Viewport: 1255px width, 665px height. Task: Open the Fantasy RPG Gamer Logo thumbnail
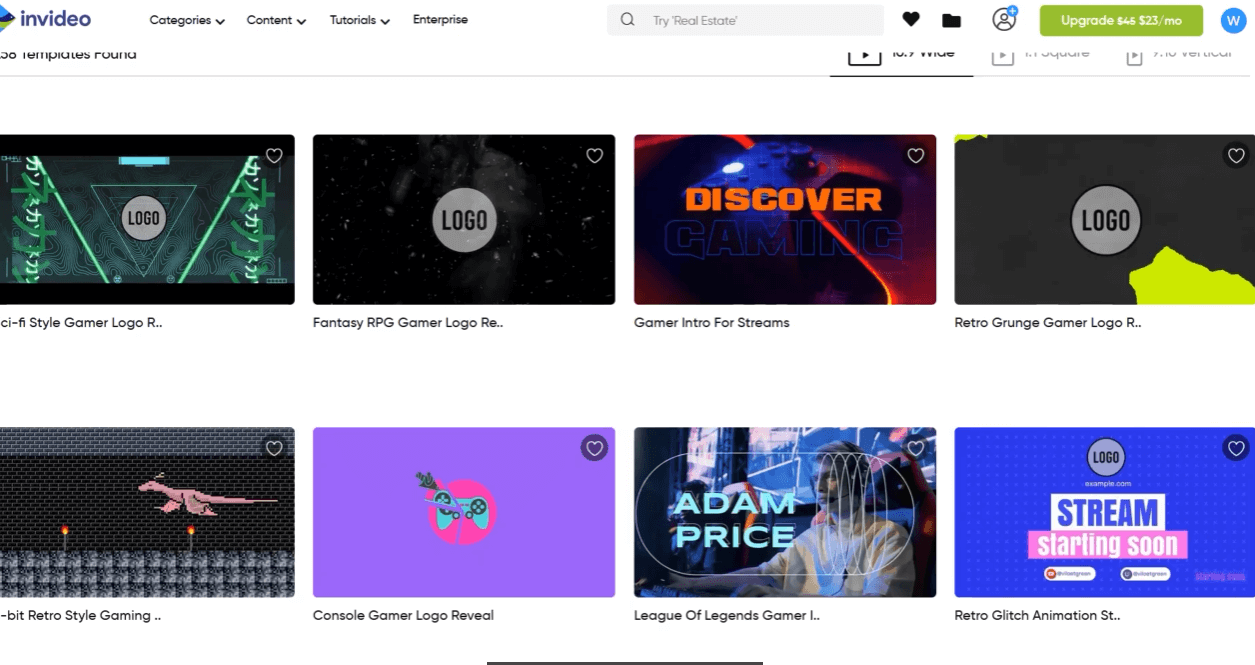coord(464,220)
